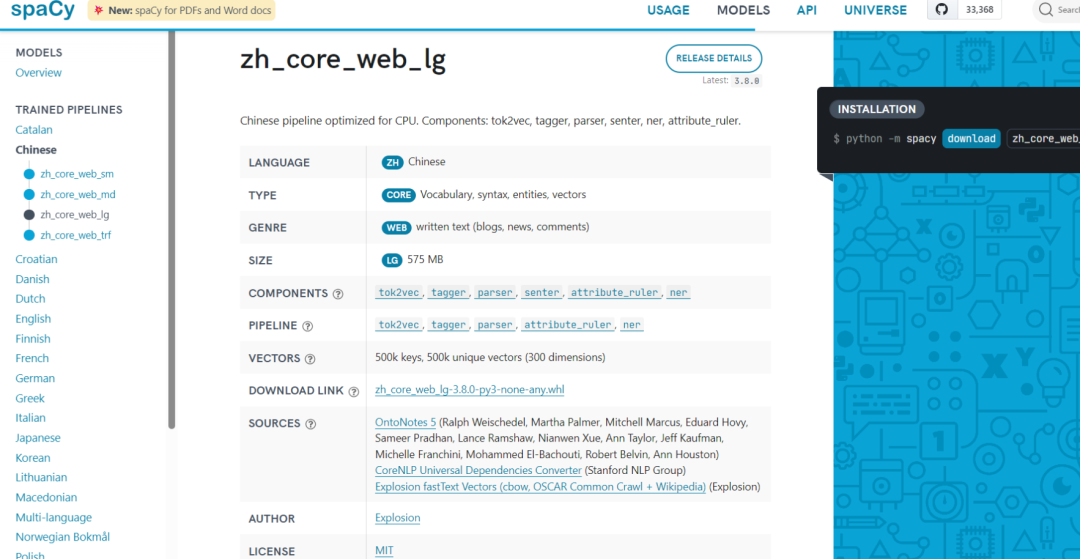Screen dimensions: 1080x559
Task: Expand the Finnish pipelines link
Action: pos(33,339)
